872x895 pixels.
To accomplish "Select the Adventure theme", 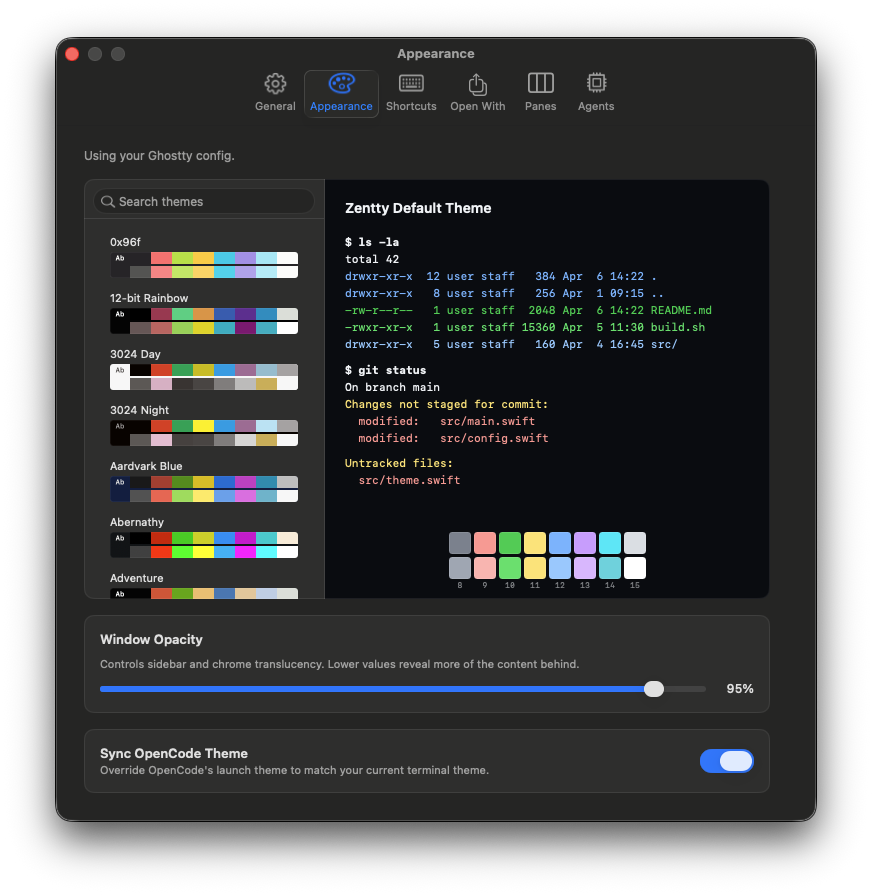I will tap(204, 585).
